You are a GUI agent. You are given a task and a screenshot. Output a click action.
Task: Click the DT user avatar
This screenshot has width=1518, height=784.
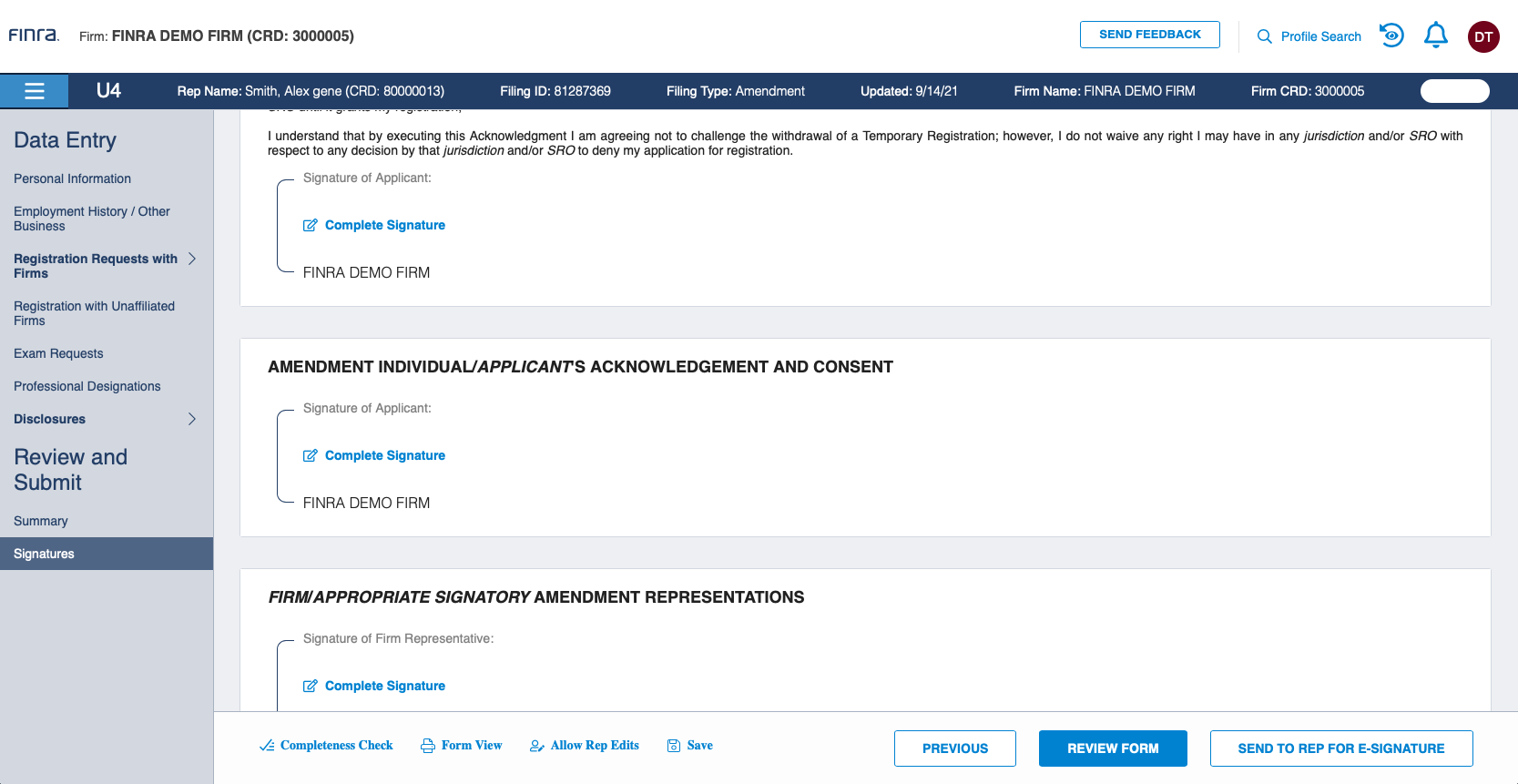1483,36
